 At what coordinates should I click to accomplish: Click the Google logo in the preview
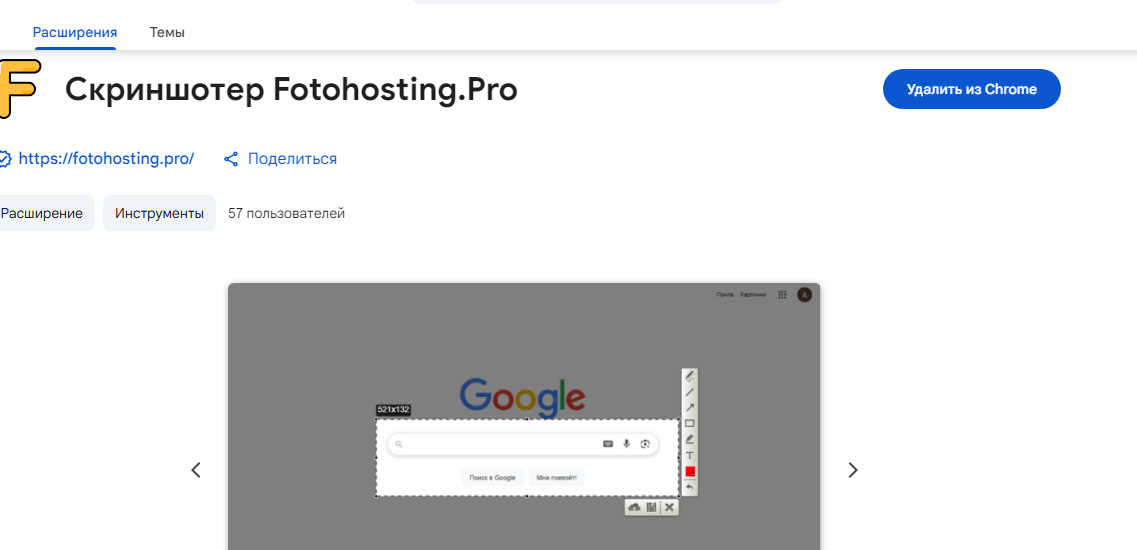[522, 398]
